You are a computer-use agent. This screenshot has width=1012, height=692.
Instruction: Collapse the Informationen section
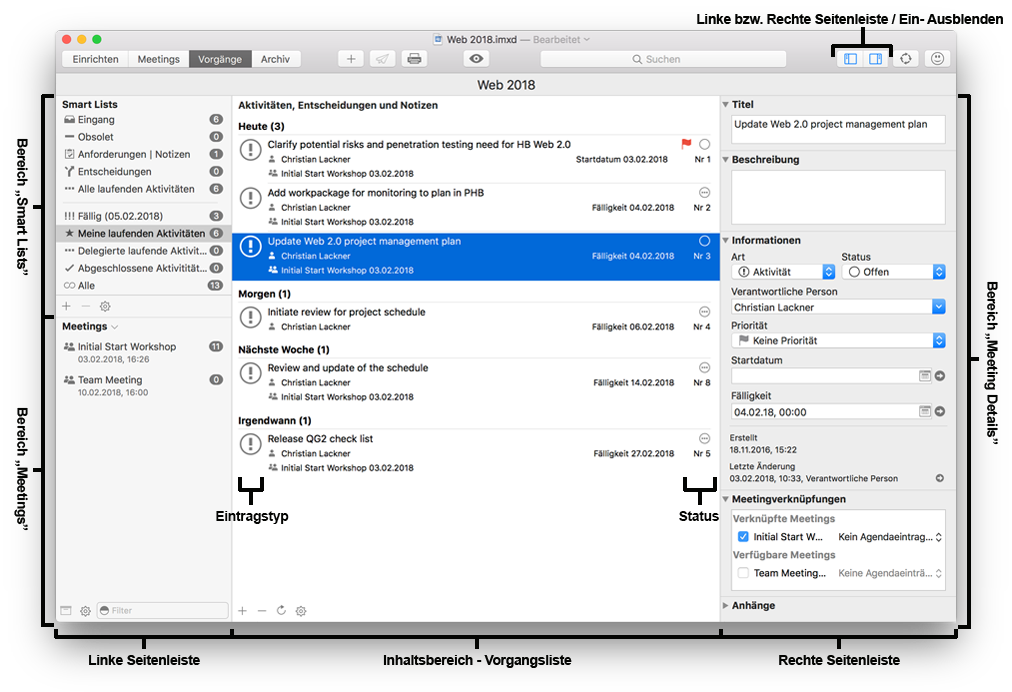click(725, 240)
